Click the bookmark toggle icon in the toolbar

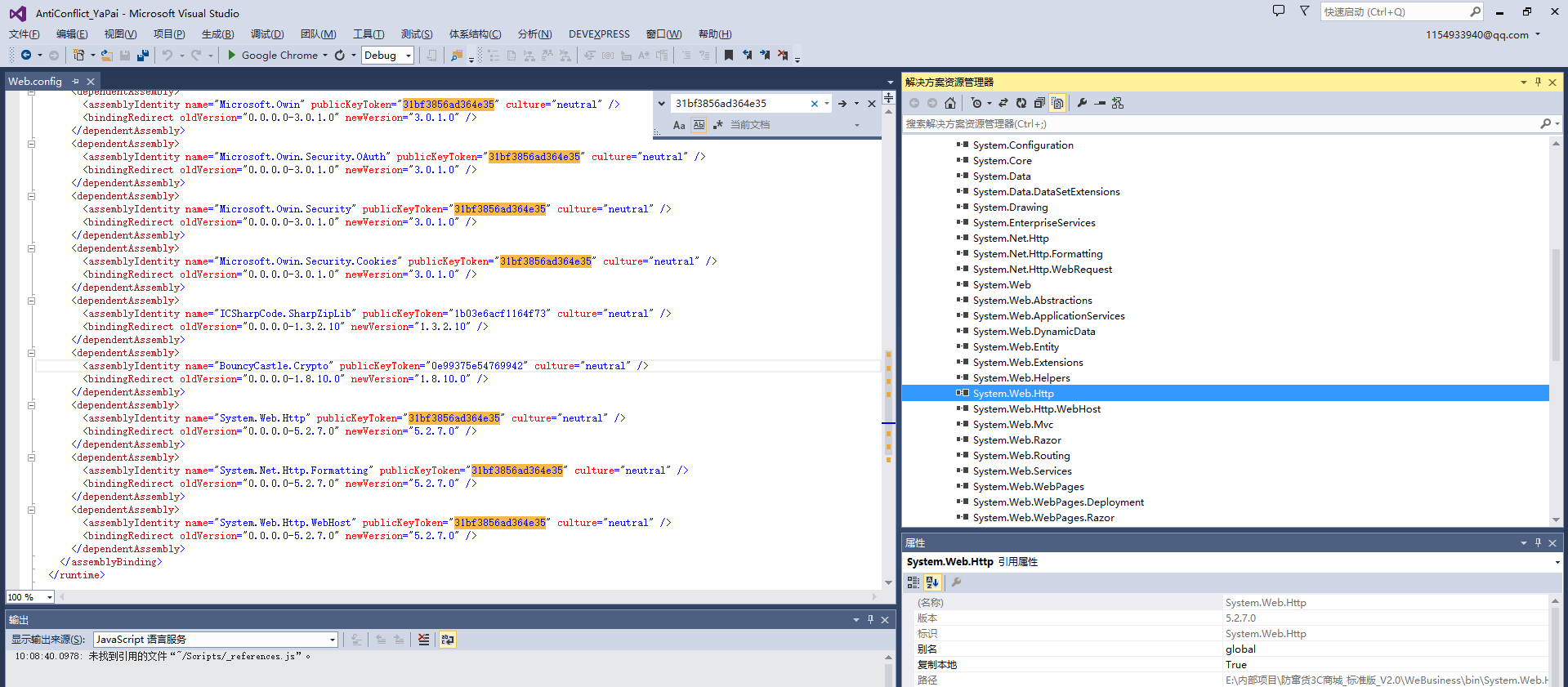729,56
